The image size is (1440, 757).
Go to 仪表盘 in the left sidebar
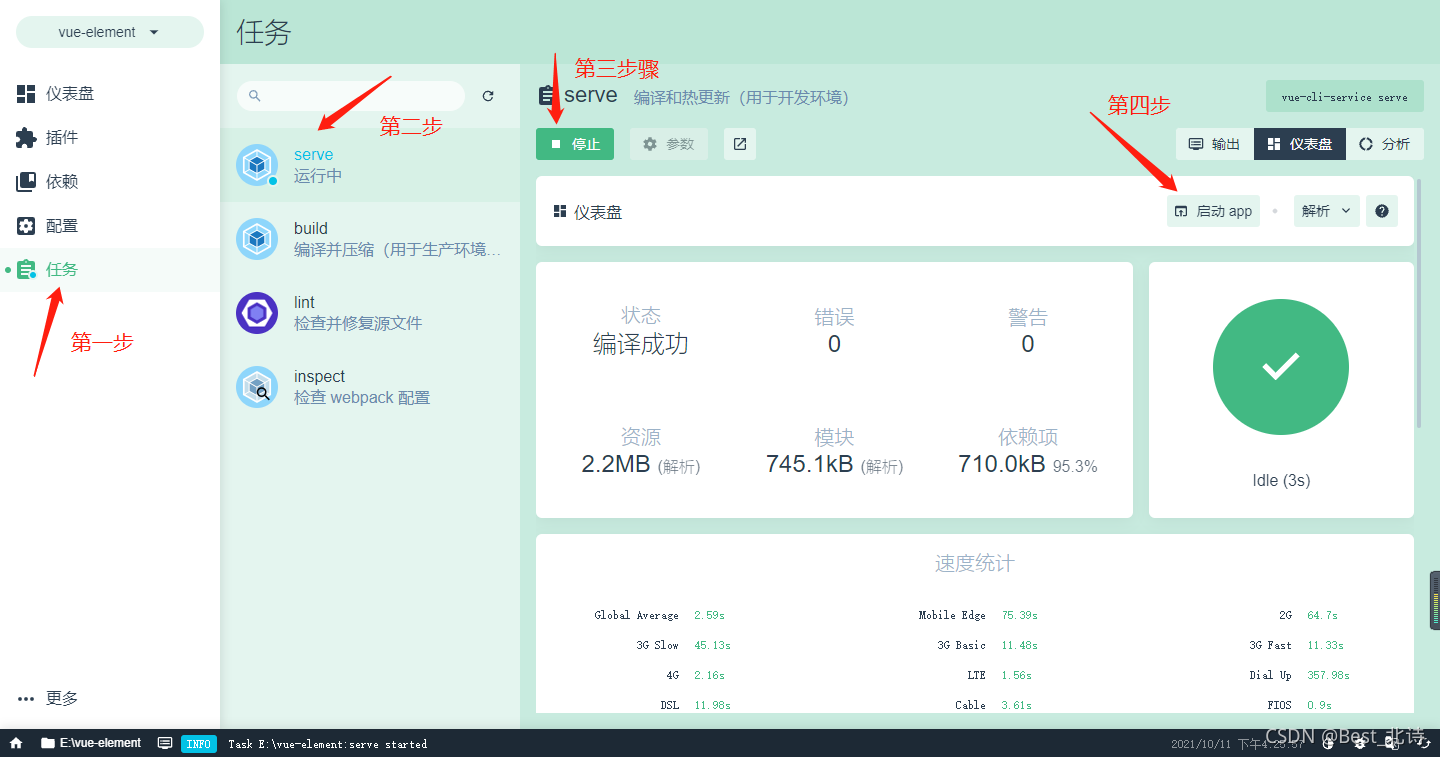[110, 93]
